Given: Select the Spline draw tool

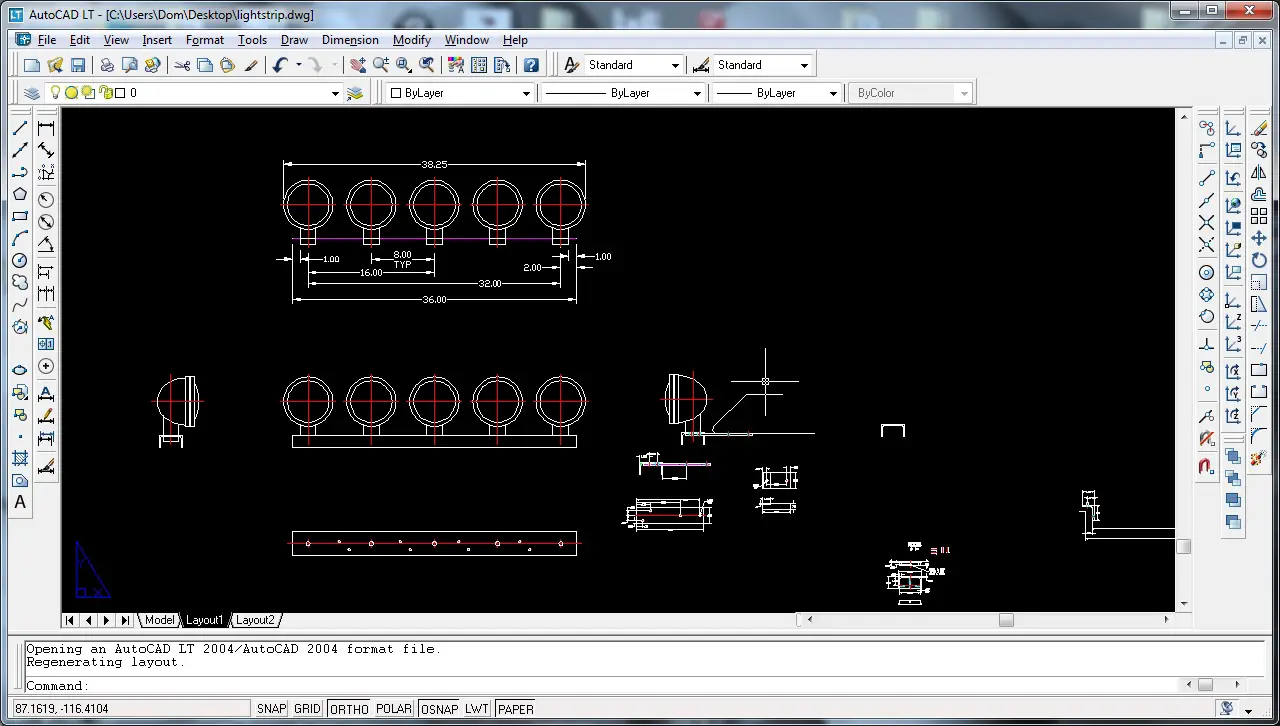Looking at the screenshot, I should click(20, 304).
